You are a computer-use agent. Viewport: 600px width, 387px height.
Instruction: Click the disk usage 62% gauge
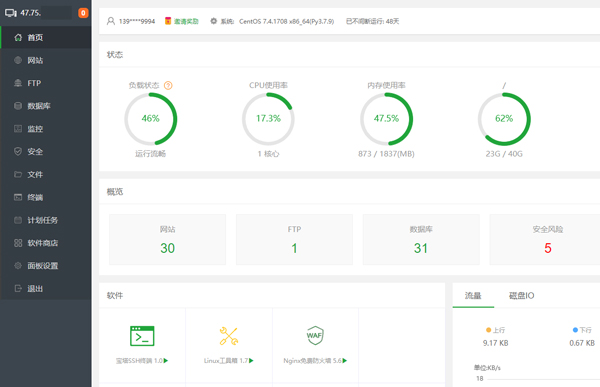click(x=504, y=119)
